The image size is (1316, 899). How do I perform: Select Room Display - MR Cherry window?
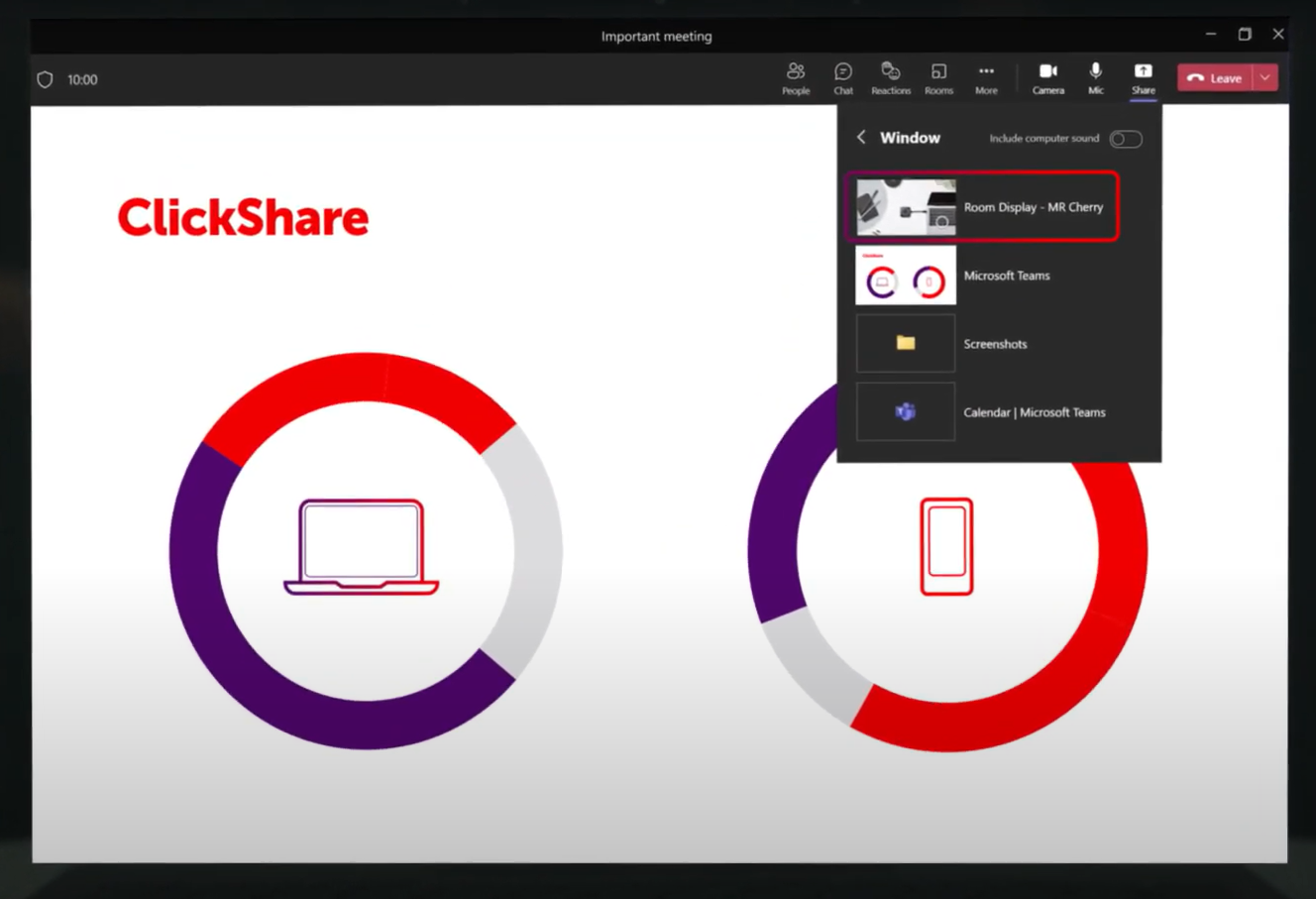(x=982, y=206)
